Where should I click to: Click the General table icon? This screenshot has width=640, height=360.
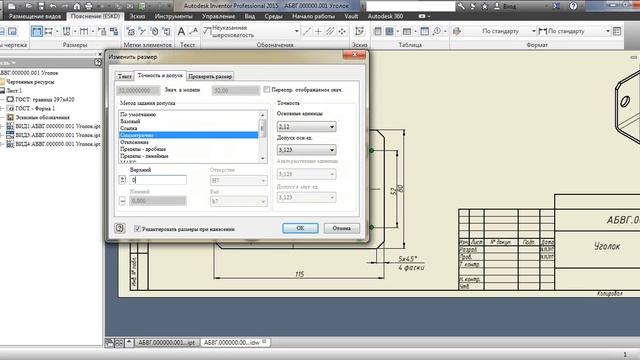424,31
